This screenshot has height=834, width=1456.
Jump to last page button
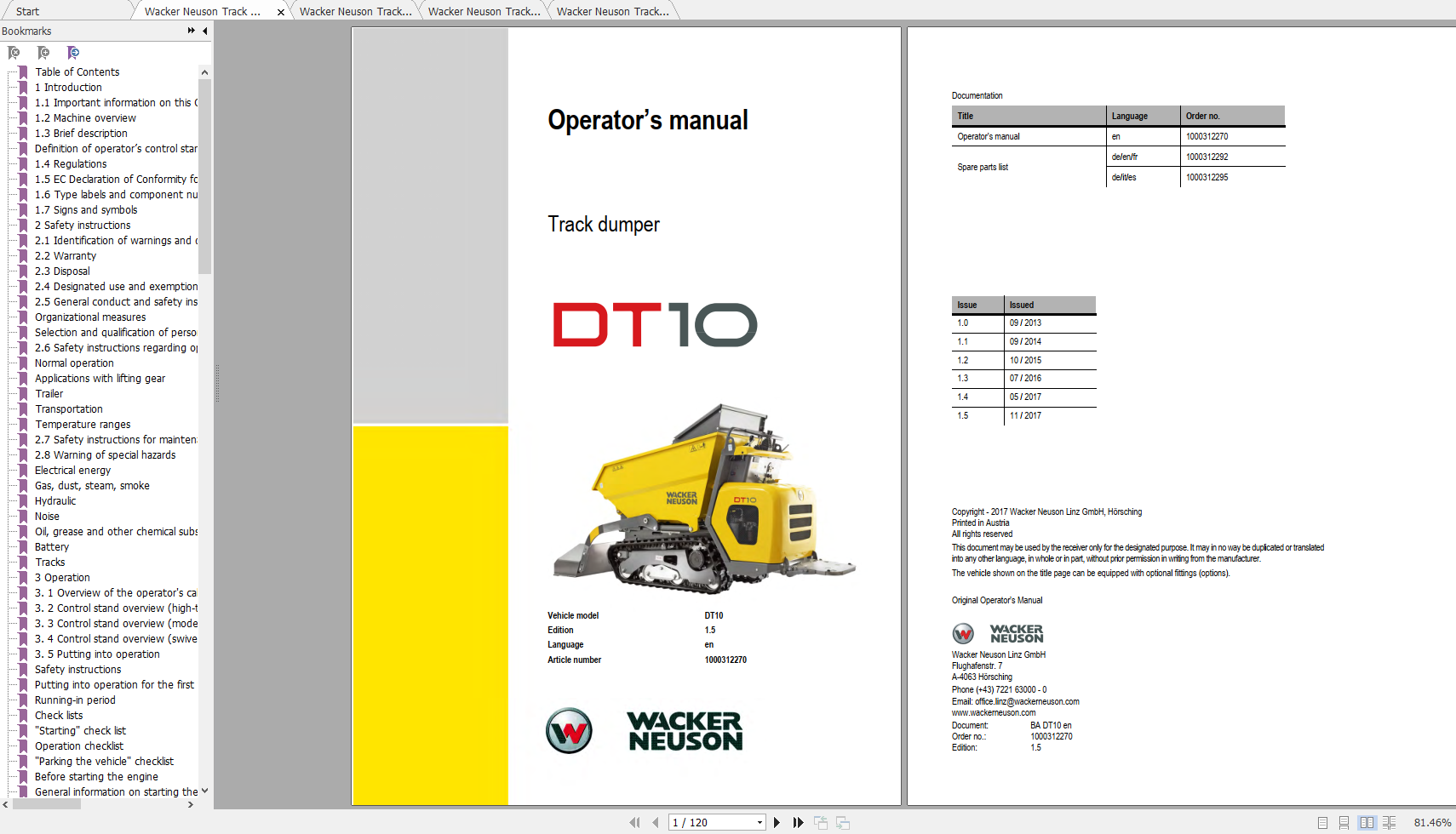pyautogui.click(x=798, y=822)
